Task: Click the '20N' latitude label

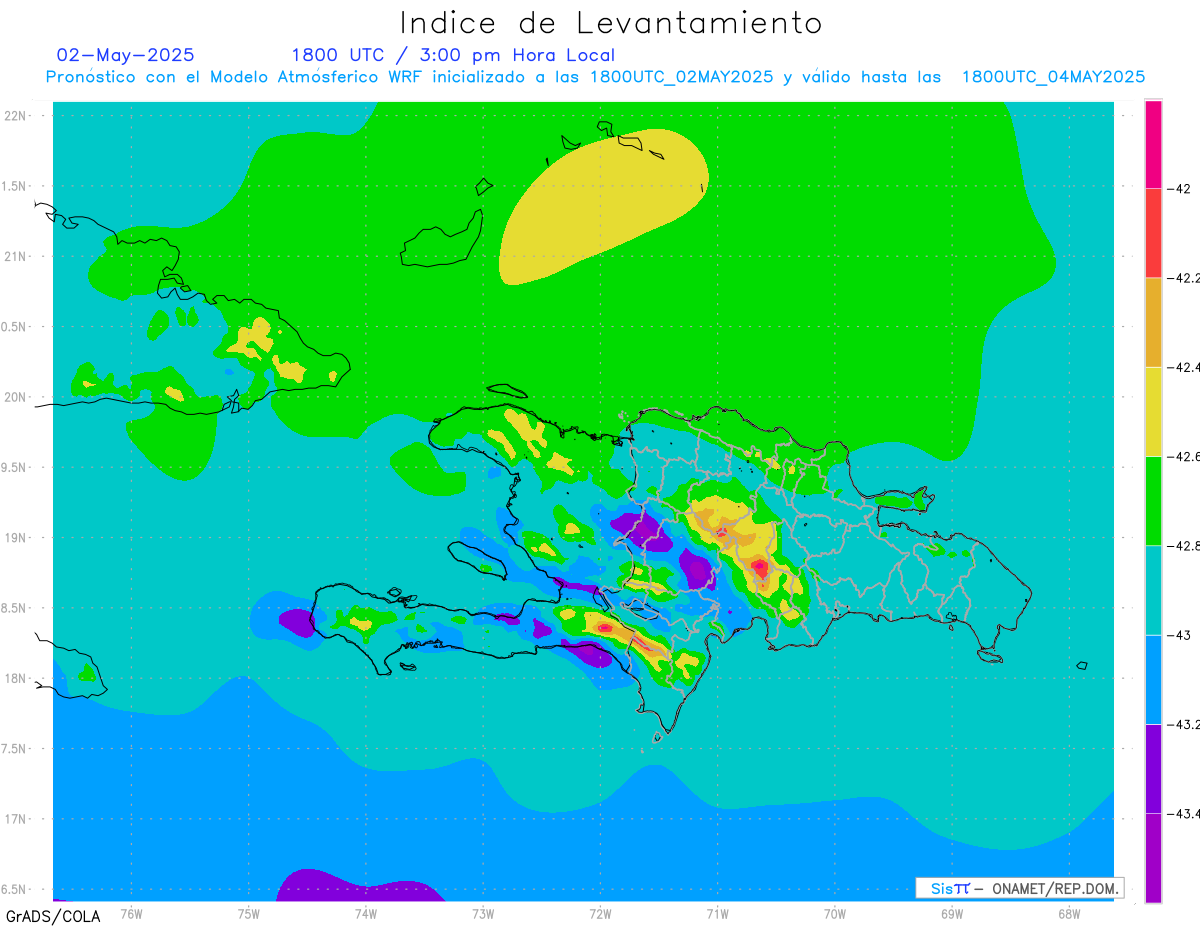Action: click(15, 397)
